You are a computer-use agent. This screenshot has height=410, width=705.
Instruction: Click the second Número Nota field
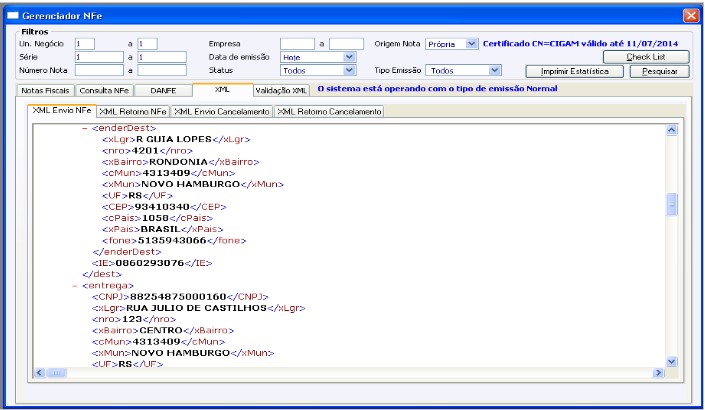[162, 71]
